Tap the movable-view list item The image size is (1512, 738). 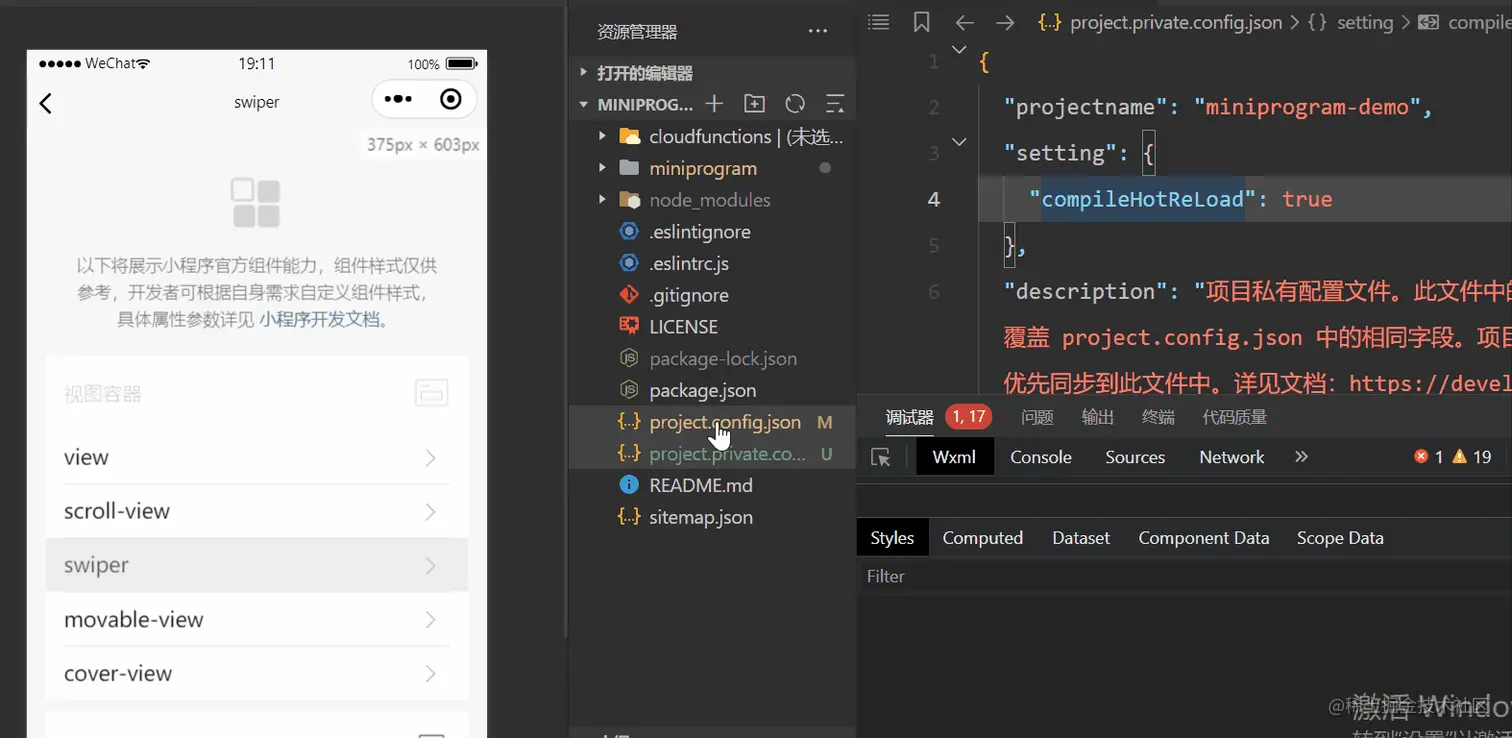(x=257, y=619)
